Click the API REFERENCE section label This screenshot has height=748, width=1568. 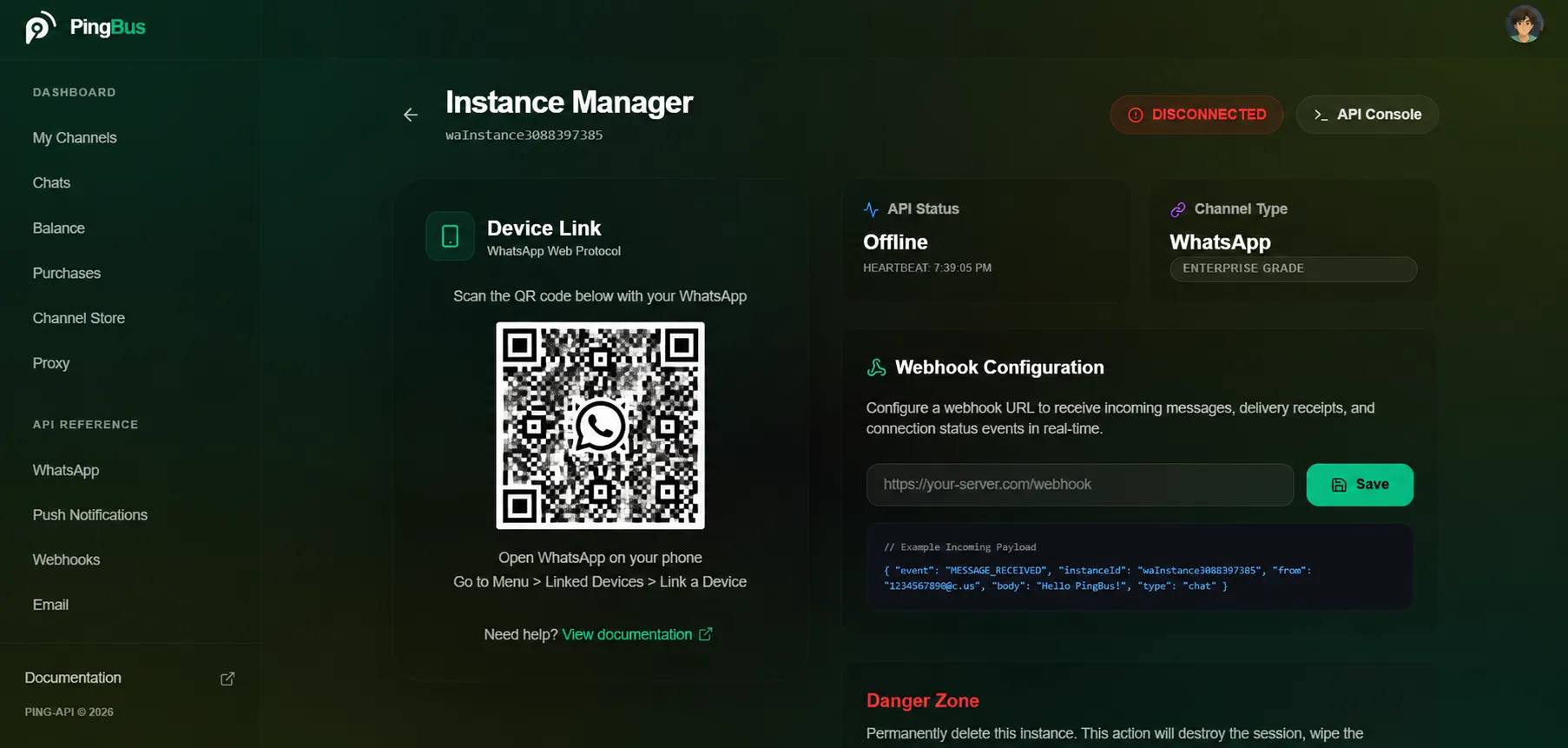pos(85,425)
